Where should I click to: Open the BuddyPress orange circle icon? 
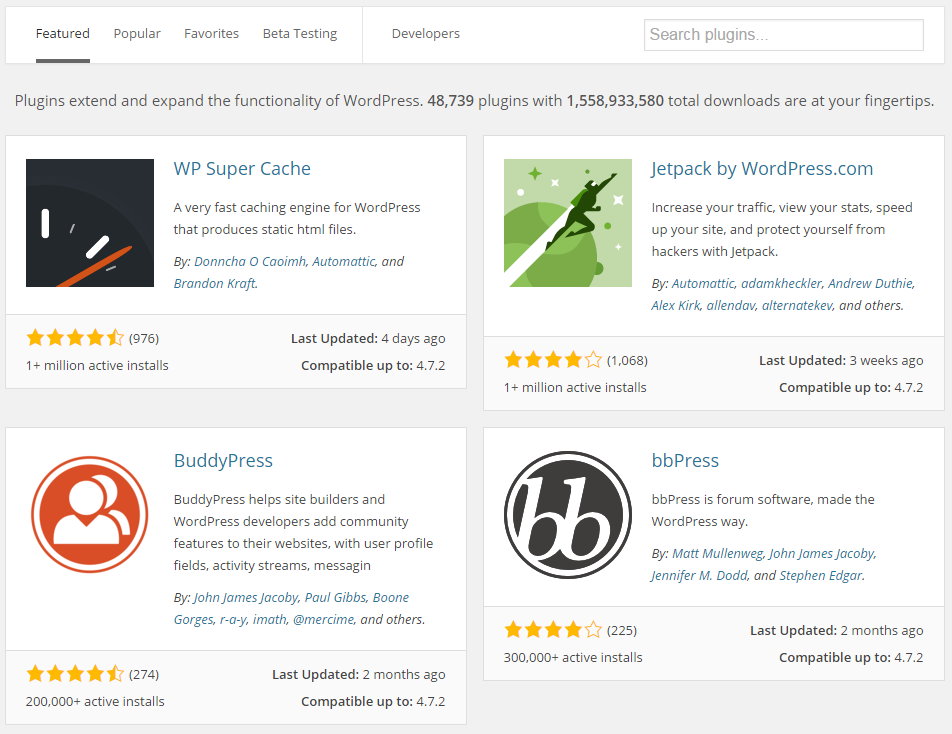tap(90, 514)
